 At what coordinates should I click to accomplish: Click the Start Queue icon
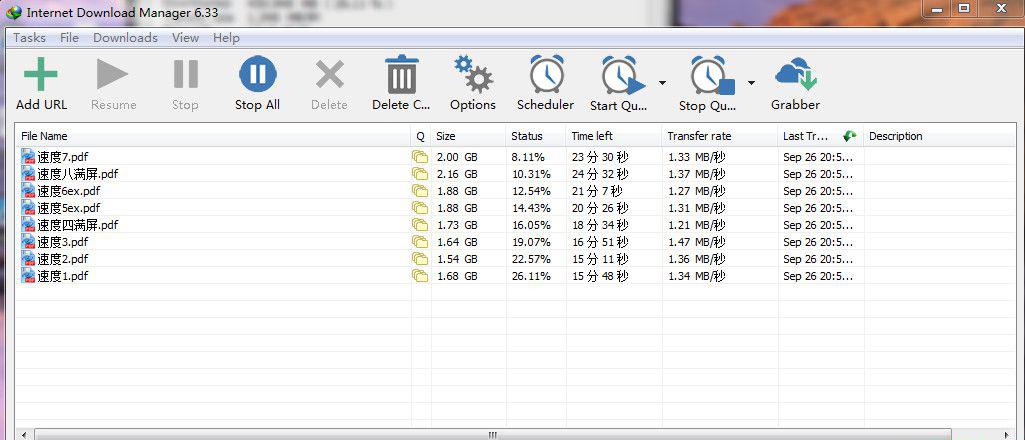(622, 75)
